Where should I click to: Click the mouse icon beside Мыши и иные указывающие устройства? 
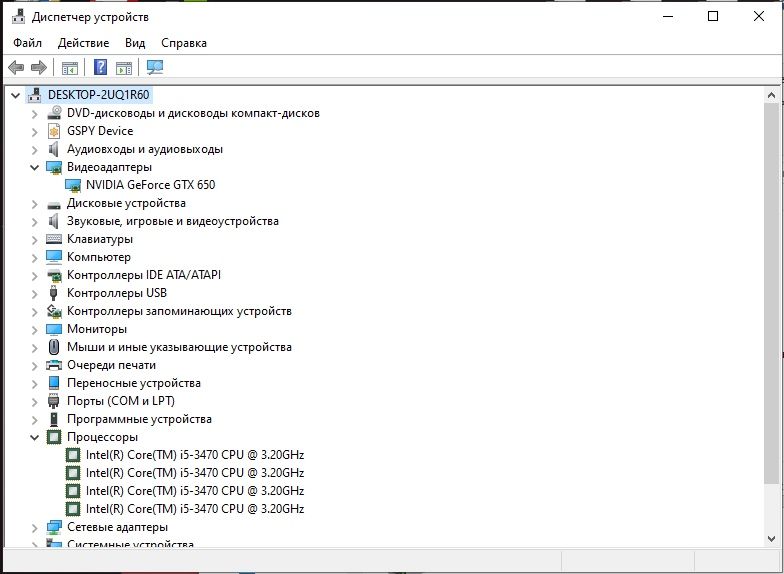(x=54, y=347)
